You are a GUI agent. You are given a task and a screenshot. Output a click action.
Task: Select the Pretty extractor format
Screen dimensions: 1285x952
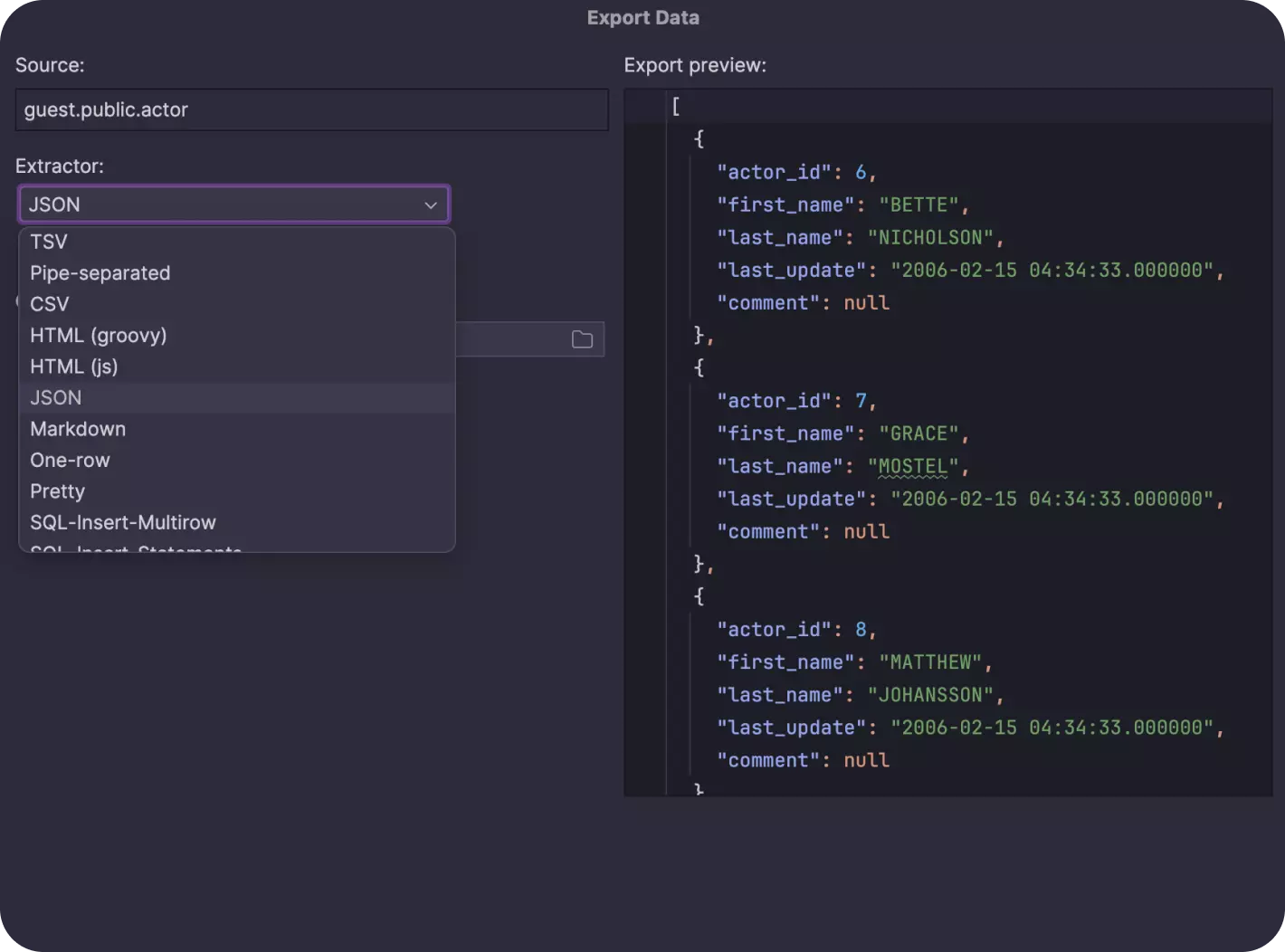[57, 491]
